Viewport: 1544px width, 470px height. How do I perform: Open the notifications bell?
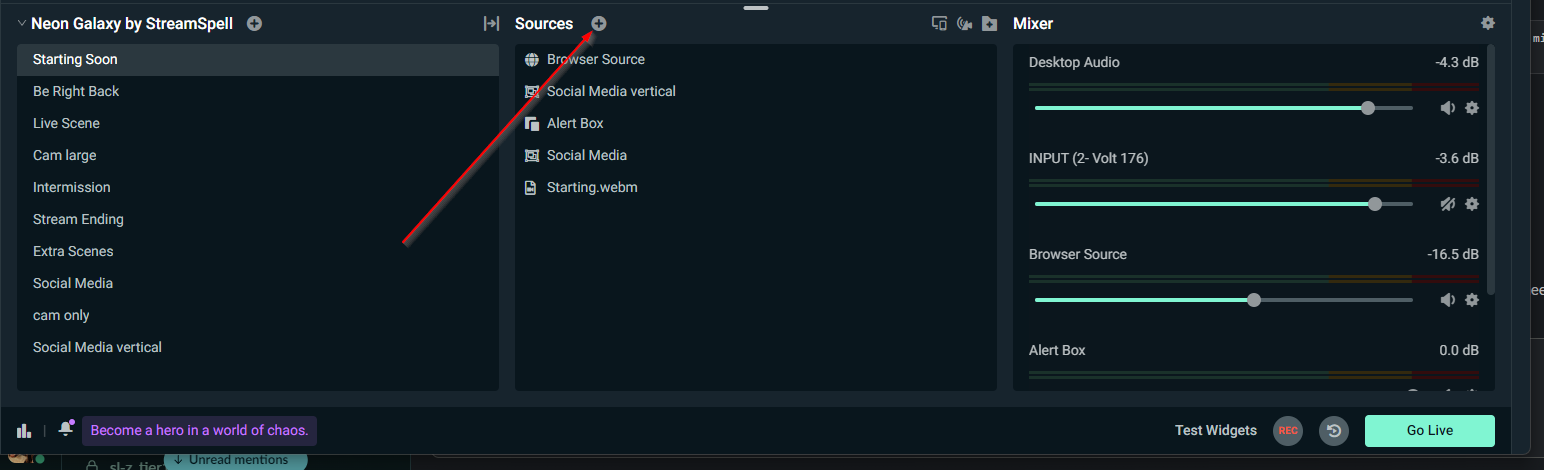tap(66, 429)
